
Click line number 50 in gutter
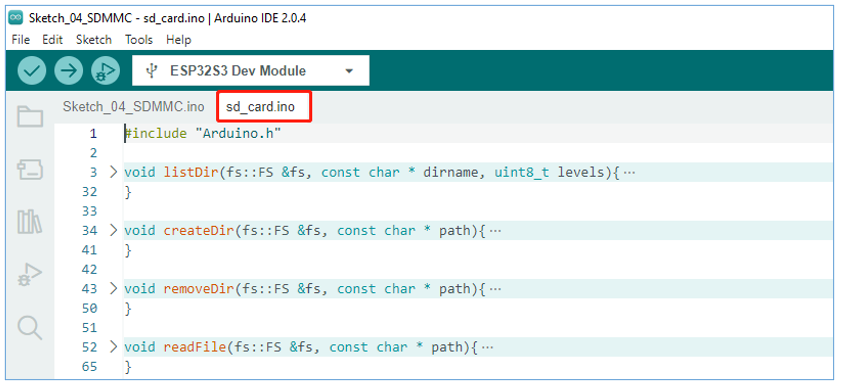[x=90, y=308]
